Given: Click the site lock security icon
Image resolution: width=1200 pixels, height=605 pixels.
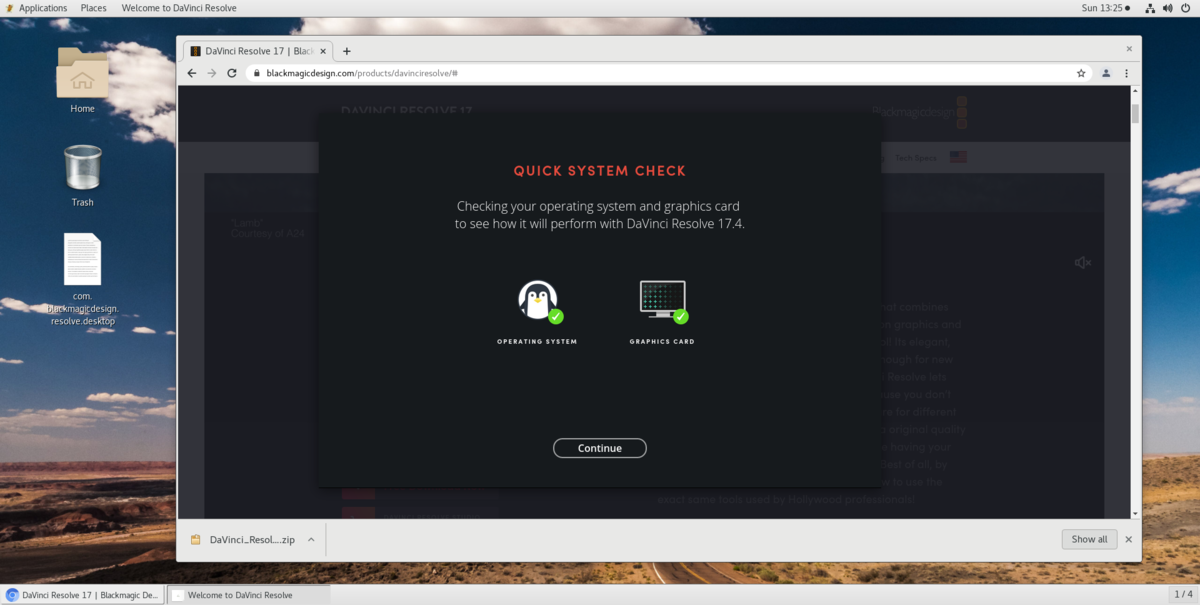Looking at the screenshot, I should pyautogui.click(x=256, y=73).
